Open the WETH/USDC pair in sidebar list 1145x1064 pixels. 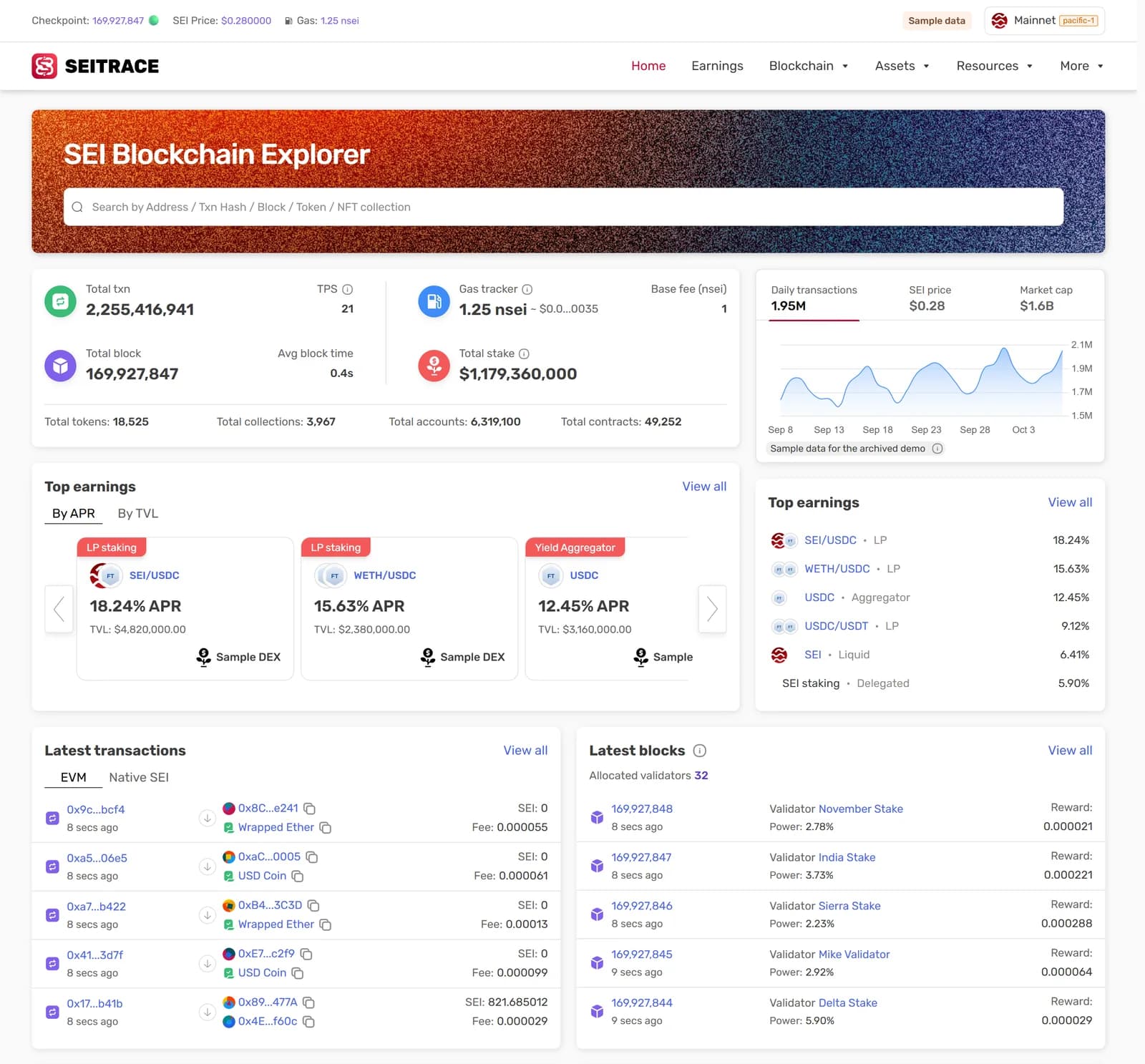coord(837,569)
